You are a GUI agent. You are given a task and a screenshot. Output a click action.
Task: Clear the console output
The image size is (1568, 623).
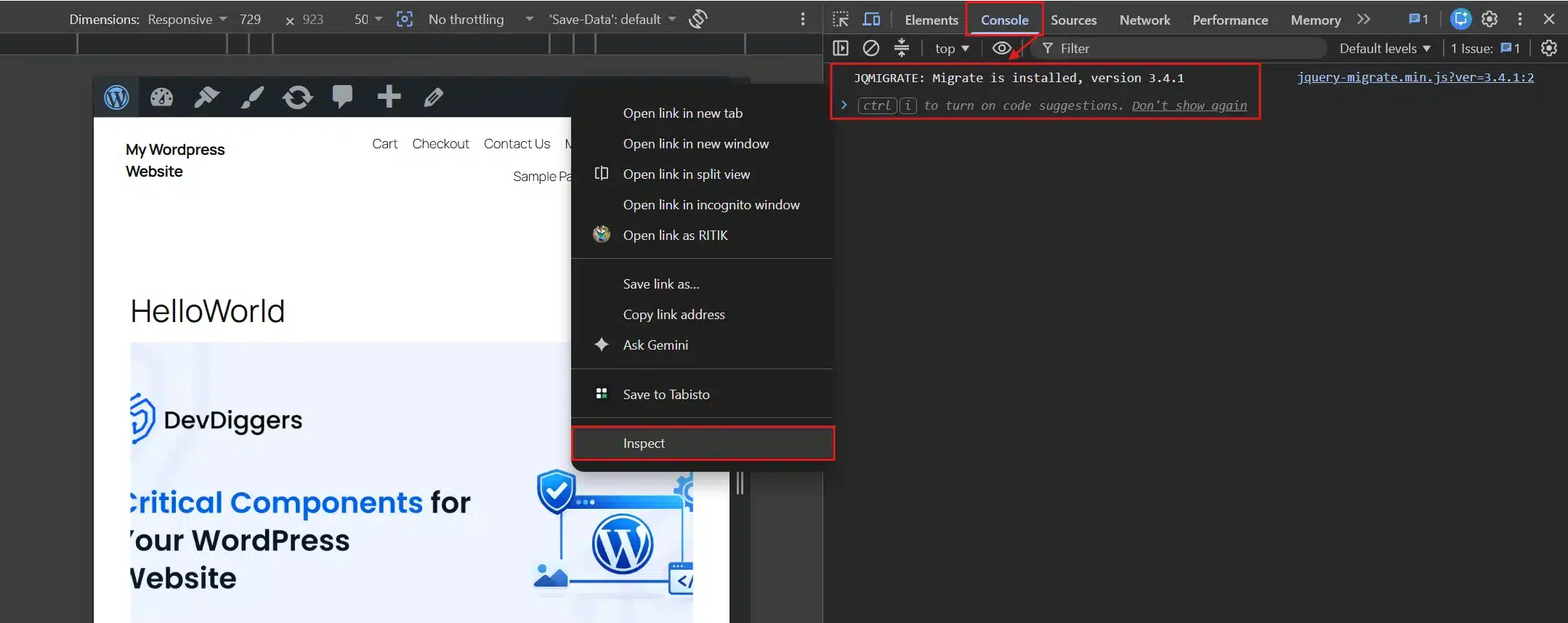click(870, 48)
